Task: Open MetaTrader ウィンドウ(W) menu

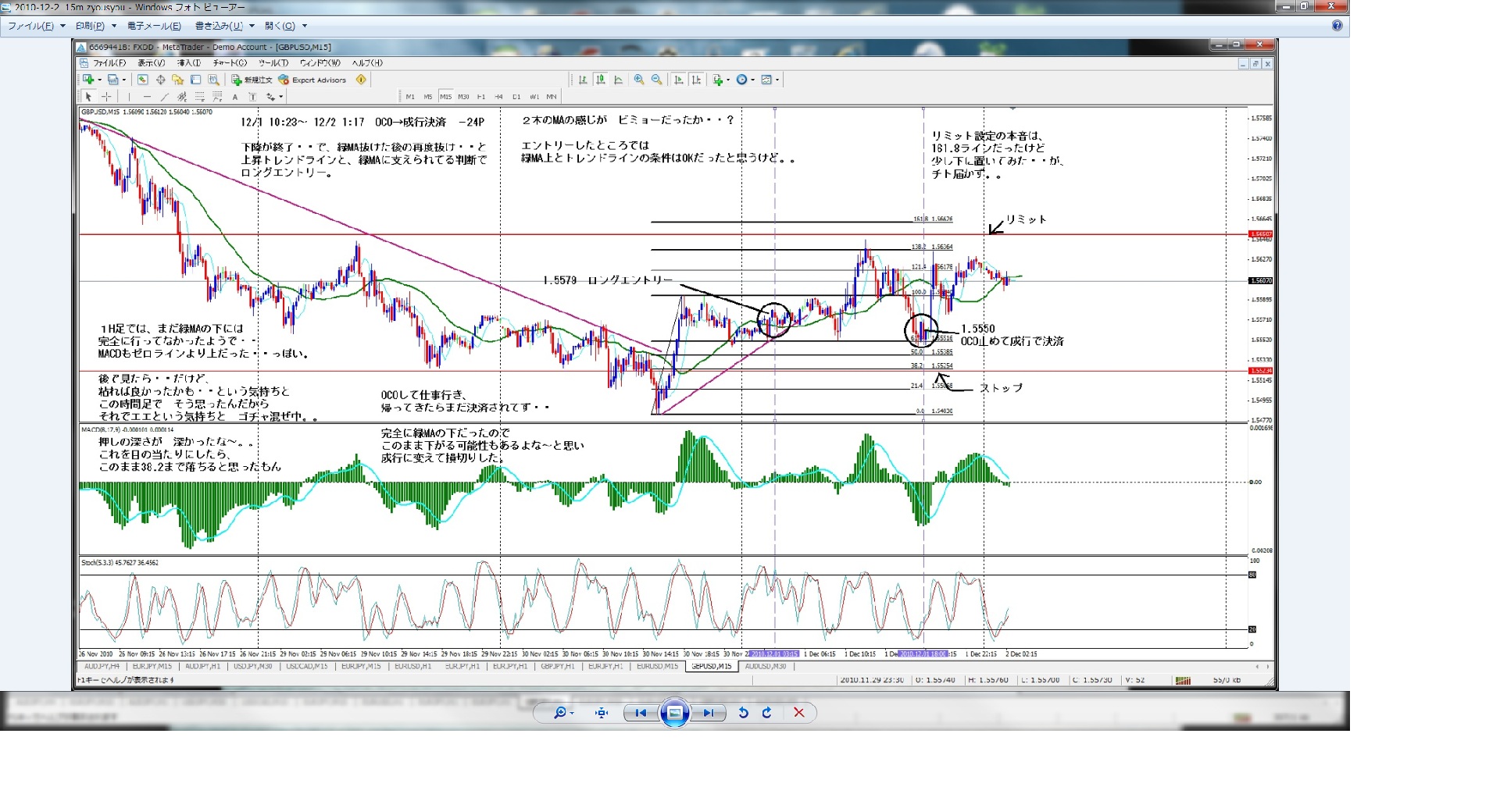Action: point(320,63)
